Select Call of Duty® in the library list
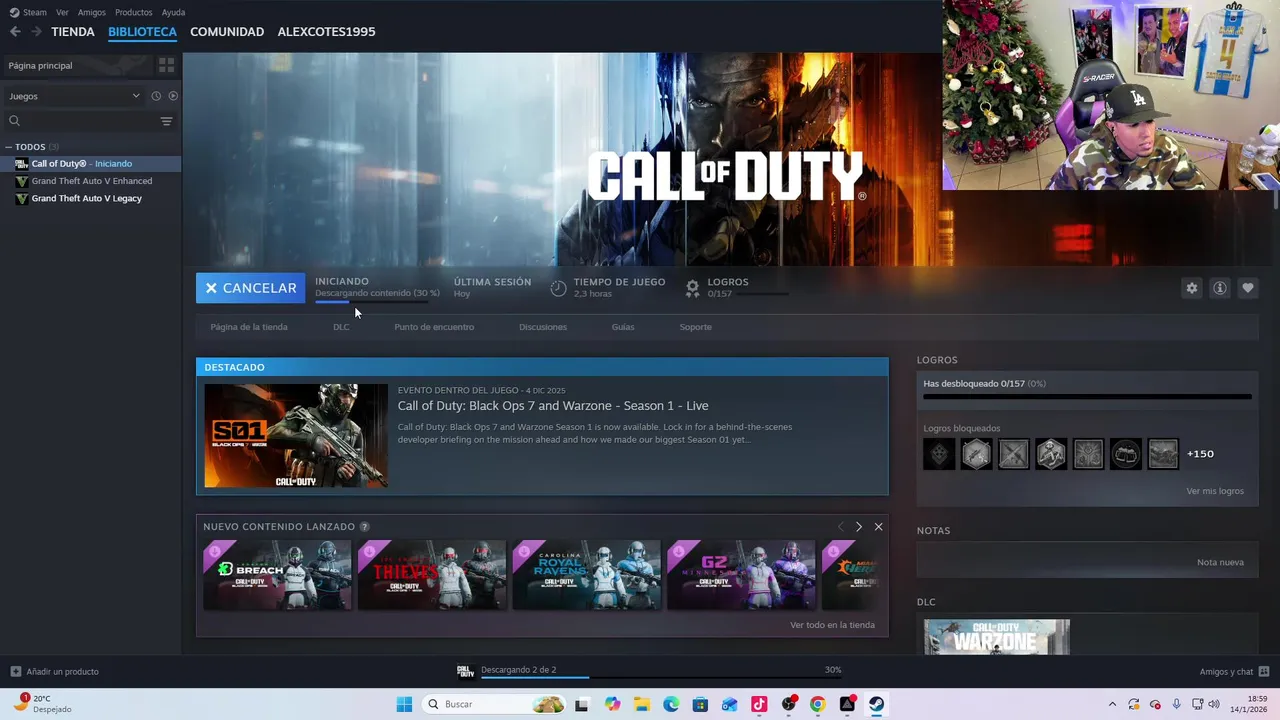Viewport: 1280px width, 720px height. pyautogui.click(x=90, y=163)
